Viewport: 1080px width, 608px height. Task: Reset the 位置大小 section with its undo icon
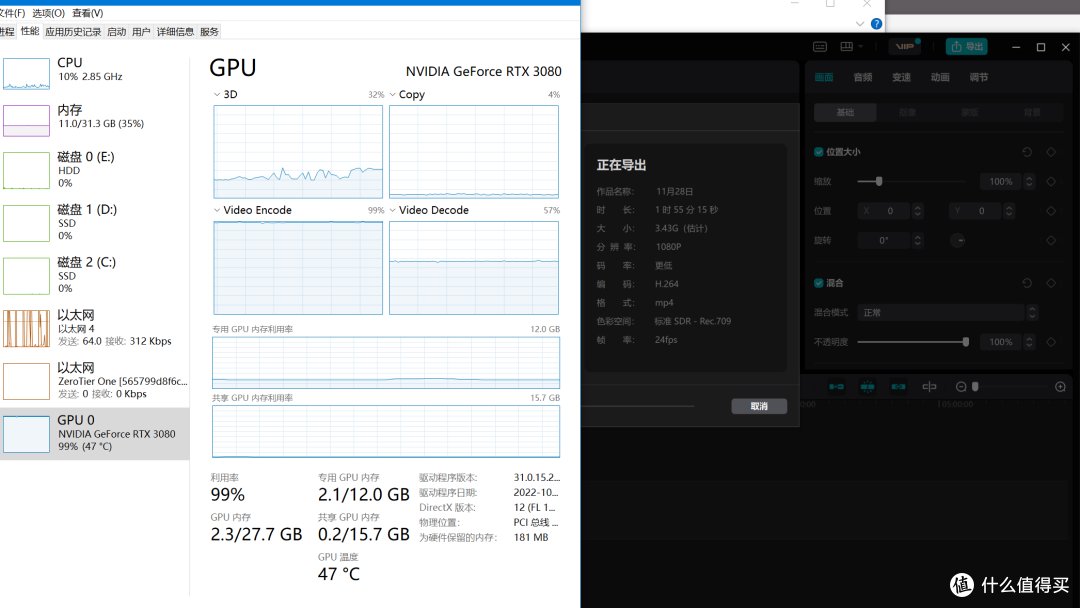pos(1027,151)
